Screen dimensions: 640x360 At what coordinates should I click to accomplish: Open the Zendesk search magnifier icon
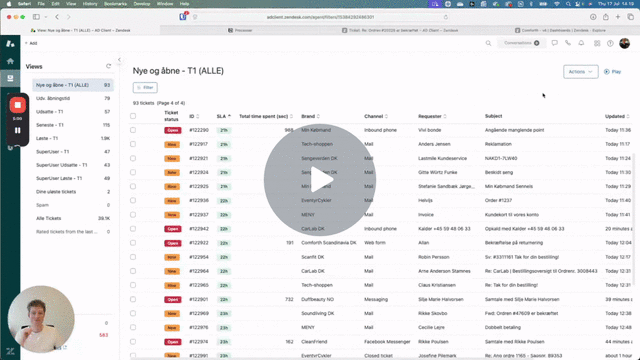[488, 43]
